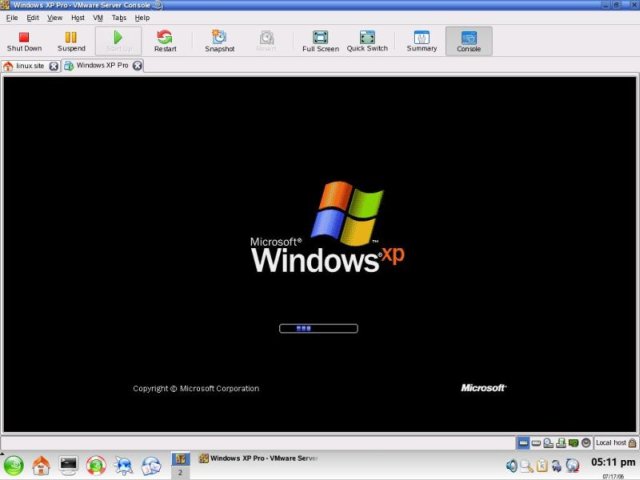Suspend the virtual machine

(71, 41)
